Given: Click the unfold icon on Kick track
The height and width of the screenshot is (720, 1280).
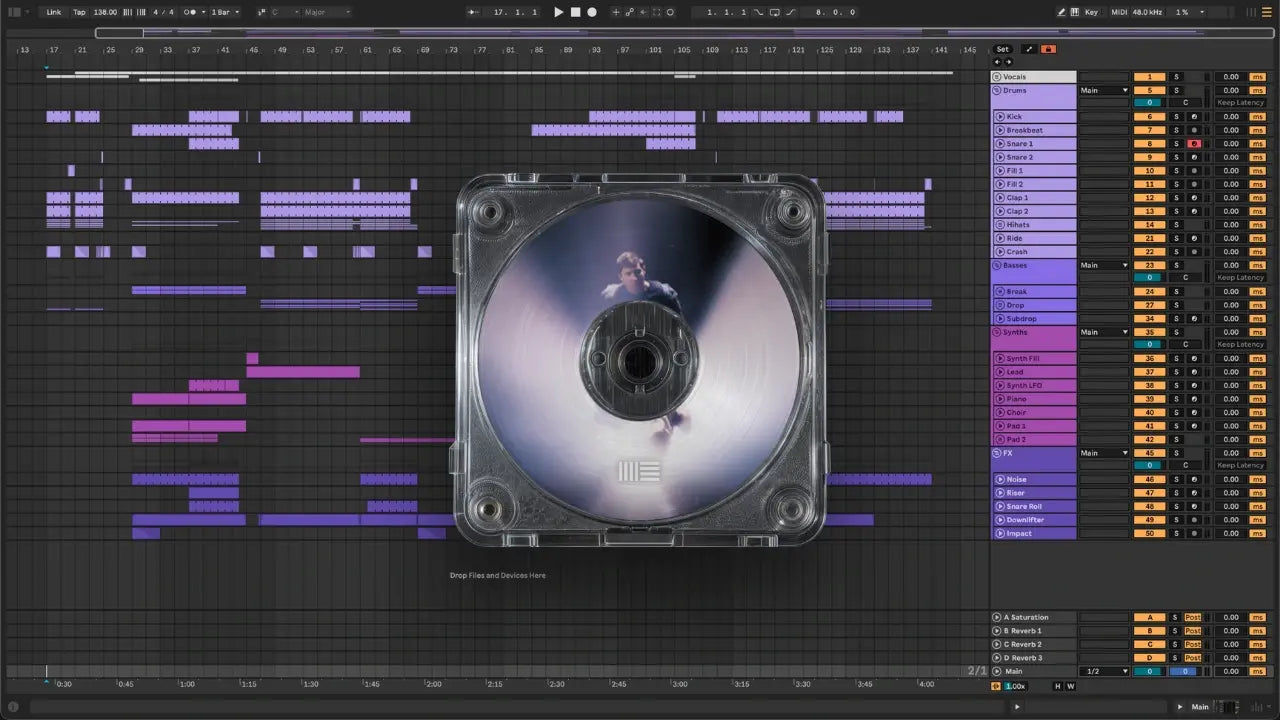Looking at the screenshot, I should [x=999, y=117].
